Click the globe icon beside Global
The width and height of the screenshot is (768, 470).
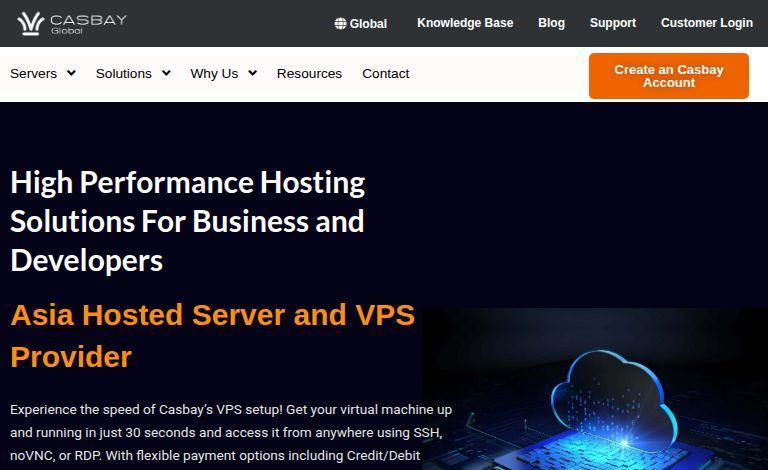click(340, 24)
